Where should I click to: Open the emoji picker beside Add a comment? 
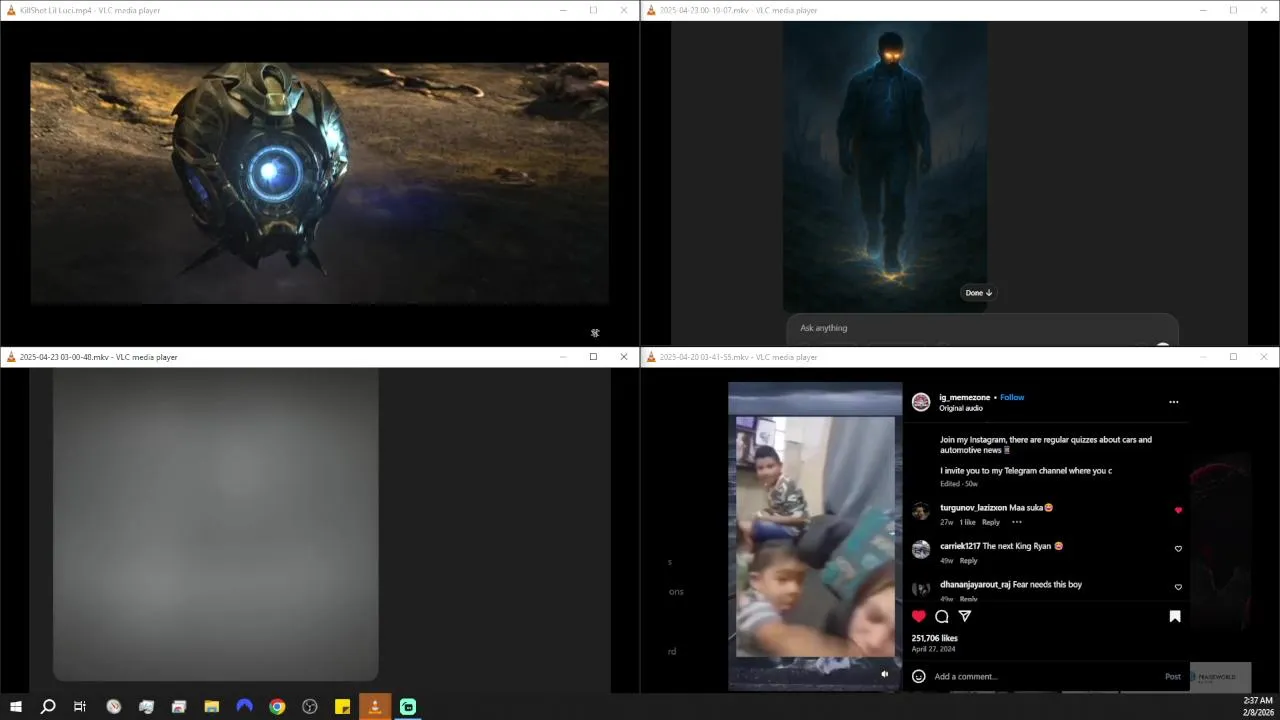pos(919,676)
